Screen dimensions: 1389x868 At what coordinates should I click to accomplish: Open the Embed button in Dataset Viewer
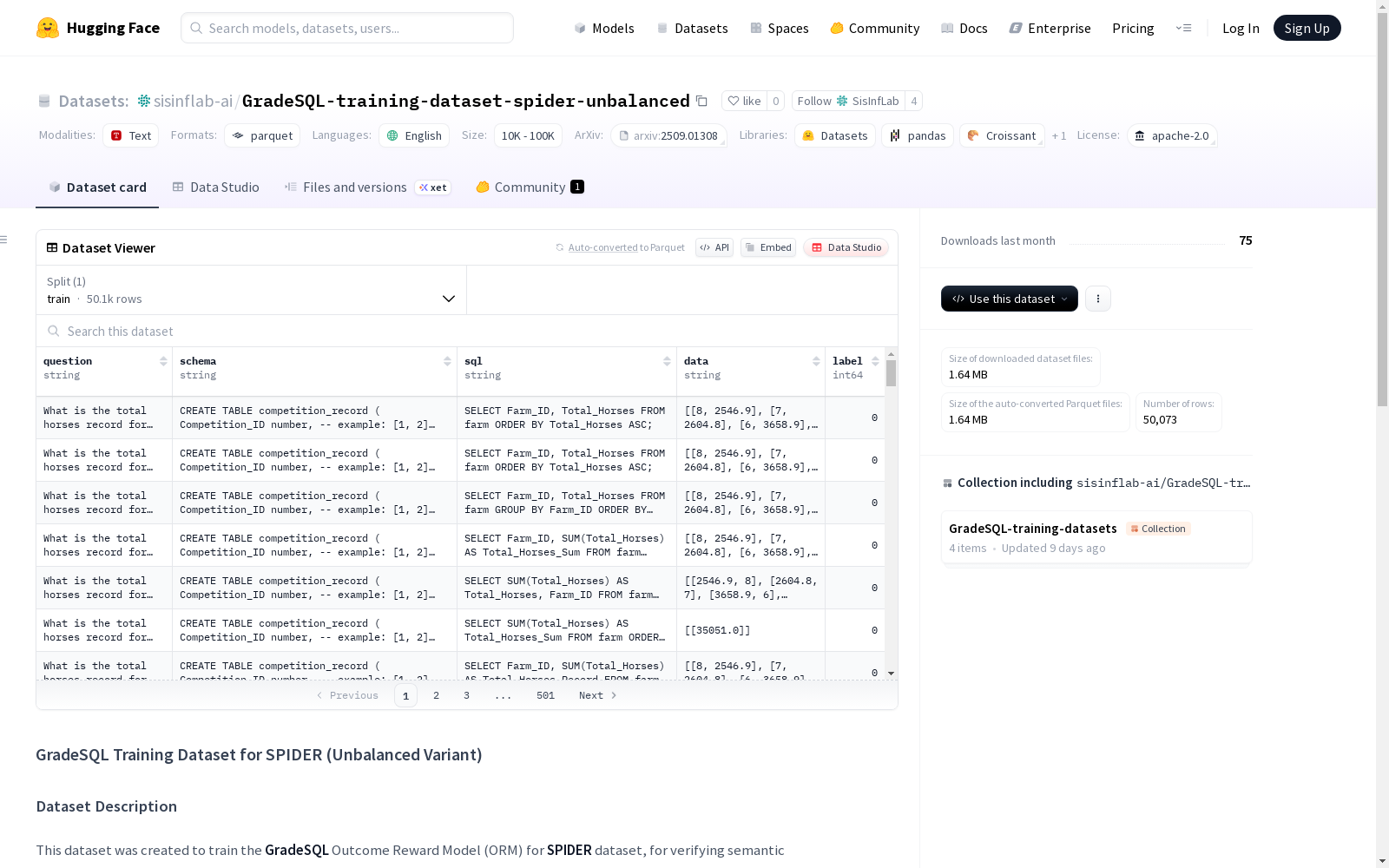pyautogui.click(x=768, y=247)
